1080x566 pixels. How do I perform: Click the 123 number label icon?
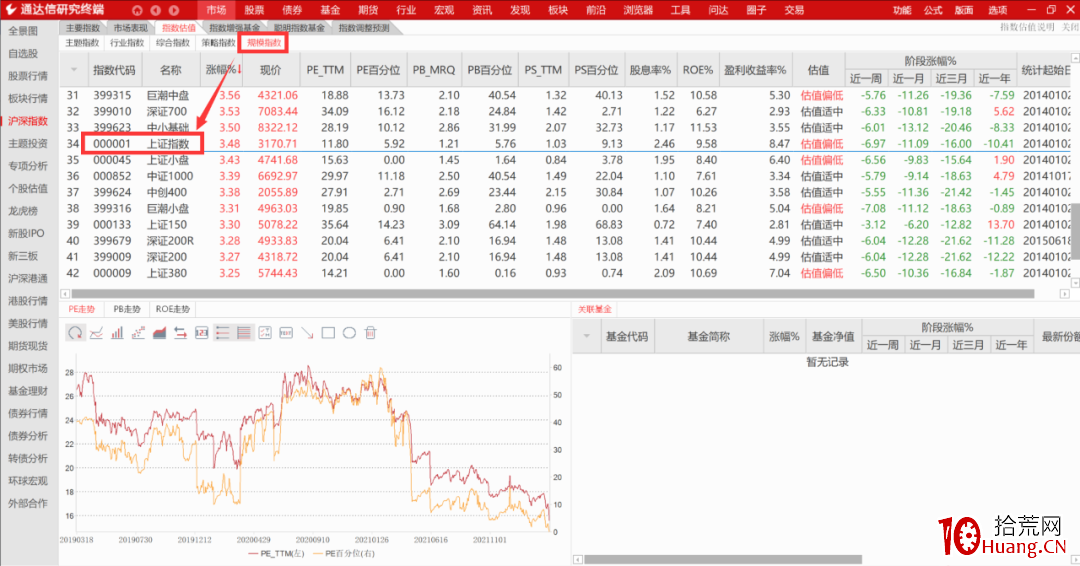[x=202, y=333]
